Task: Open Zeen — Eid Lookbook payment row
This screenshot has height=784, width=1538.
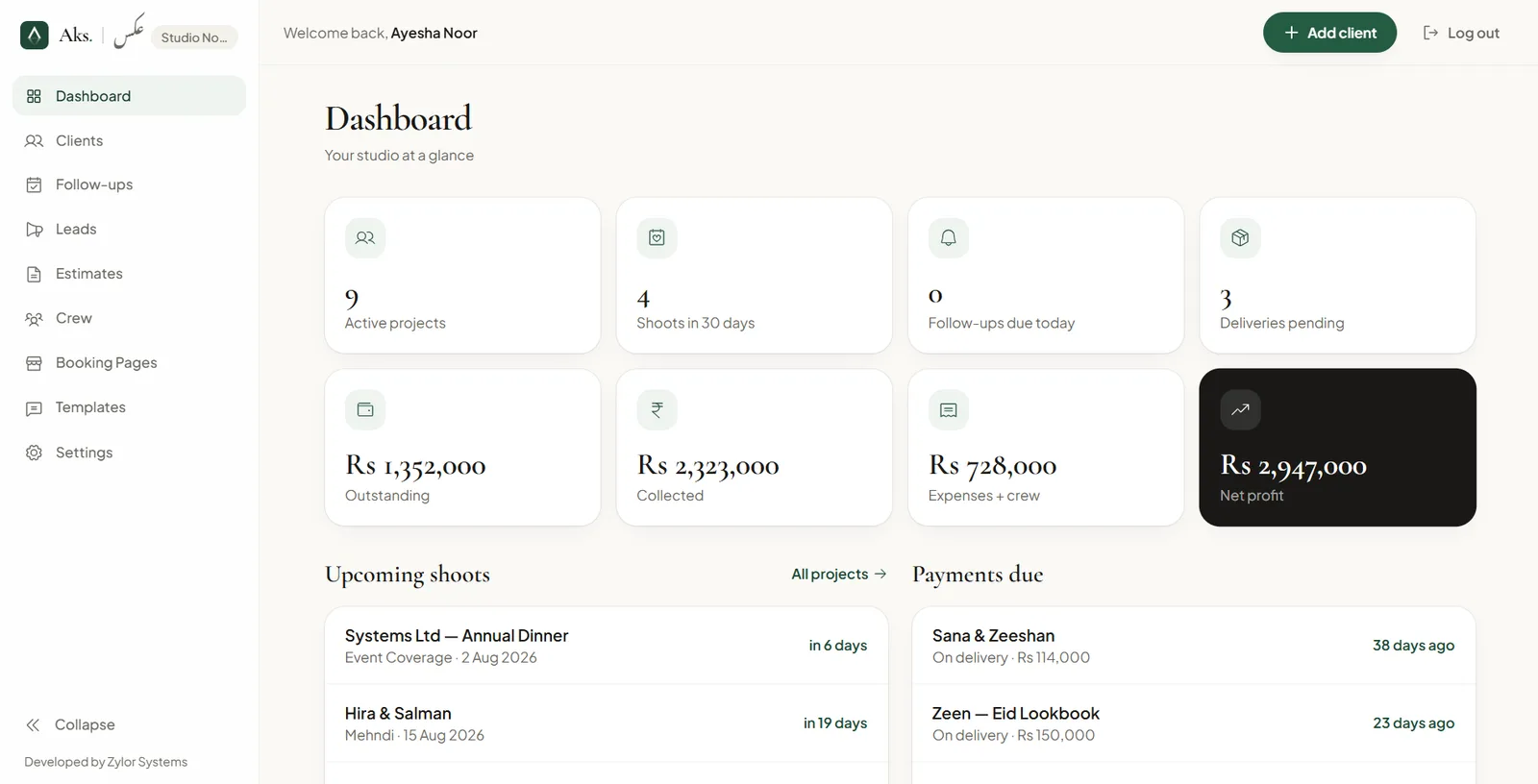Action: (1194, 723)
